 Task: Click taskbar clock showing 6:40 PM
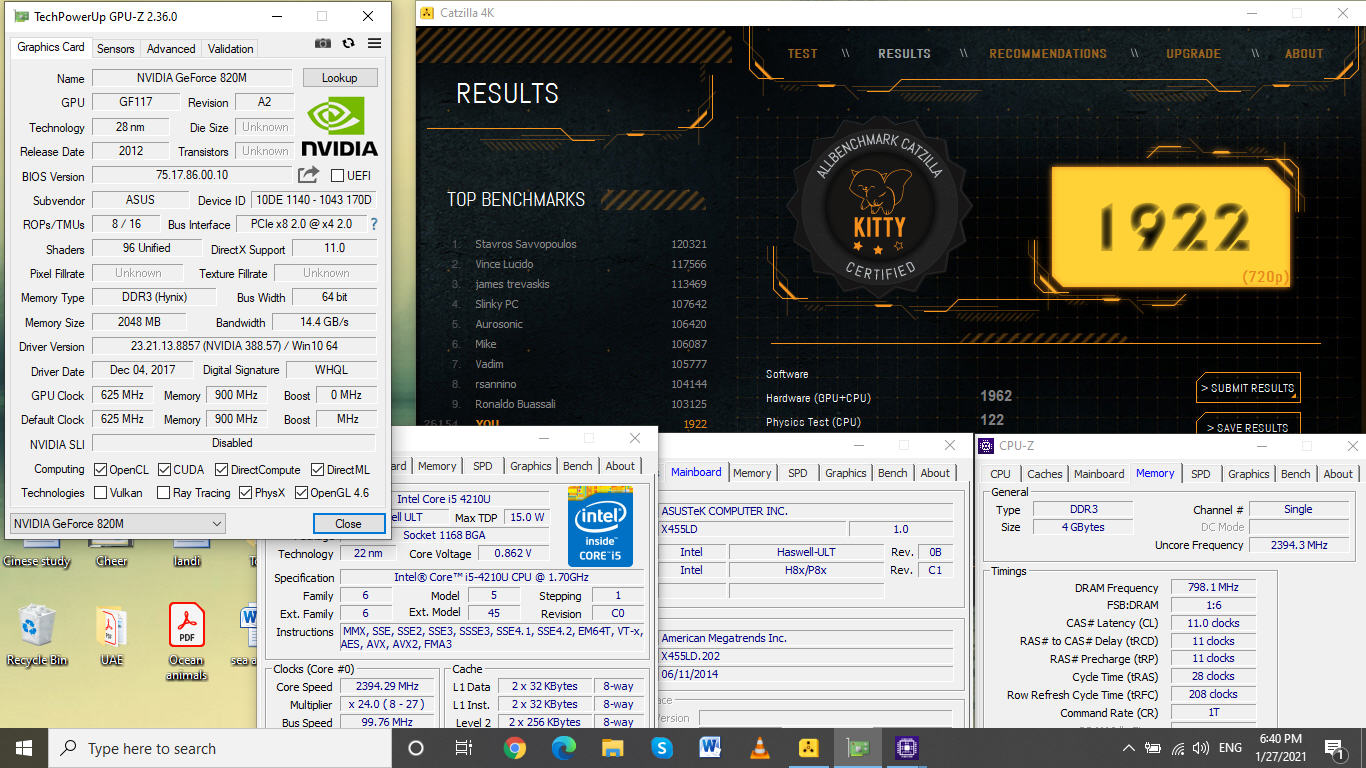tap(1280, 748)
